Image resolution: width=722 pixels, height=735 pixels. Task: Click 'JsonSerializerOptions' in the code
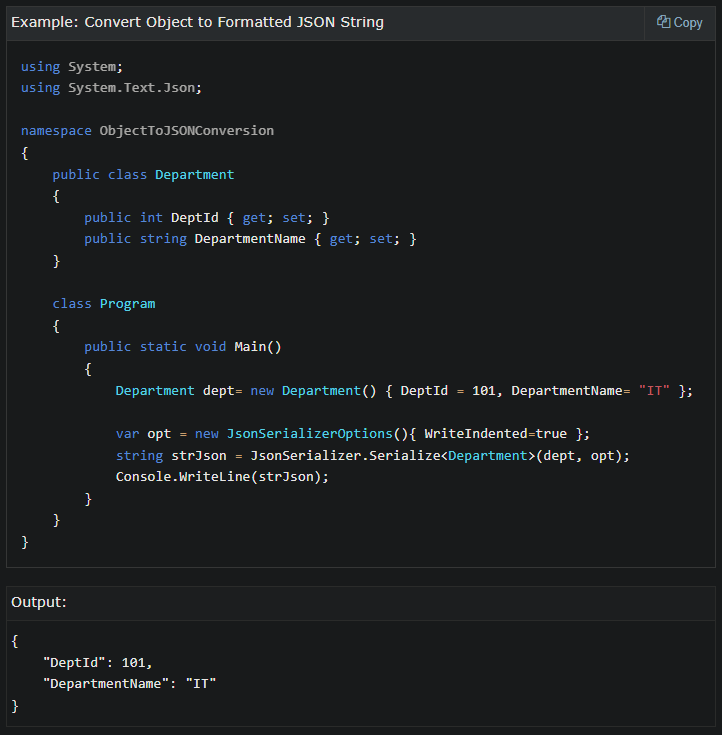tap(309, 434)
